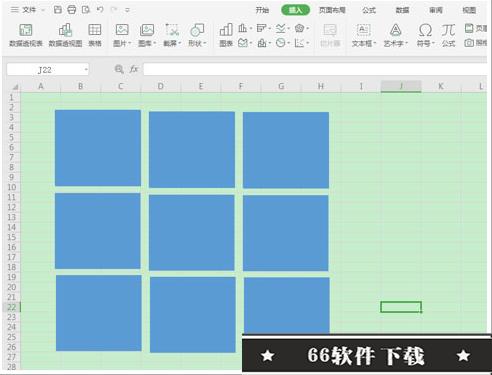Insert a bar chart from ribbon
The height and width of the screenshot is (375, 492).
(263, 28)
